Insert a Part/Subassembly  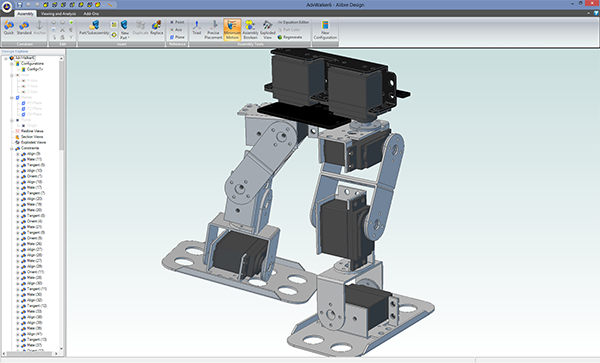tap(94, 28)
